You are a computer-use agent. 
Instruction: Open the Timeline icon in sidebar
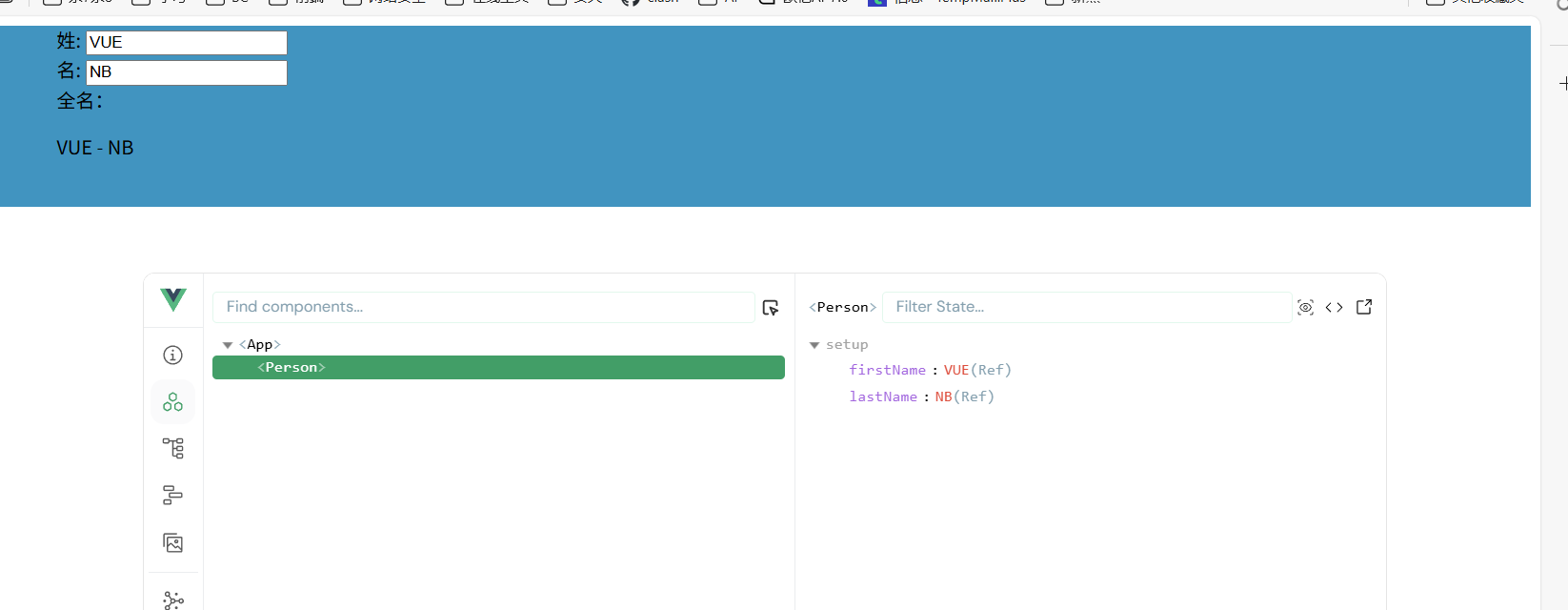tap(172, 495)
